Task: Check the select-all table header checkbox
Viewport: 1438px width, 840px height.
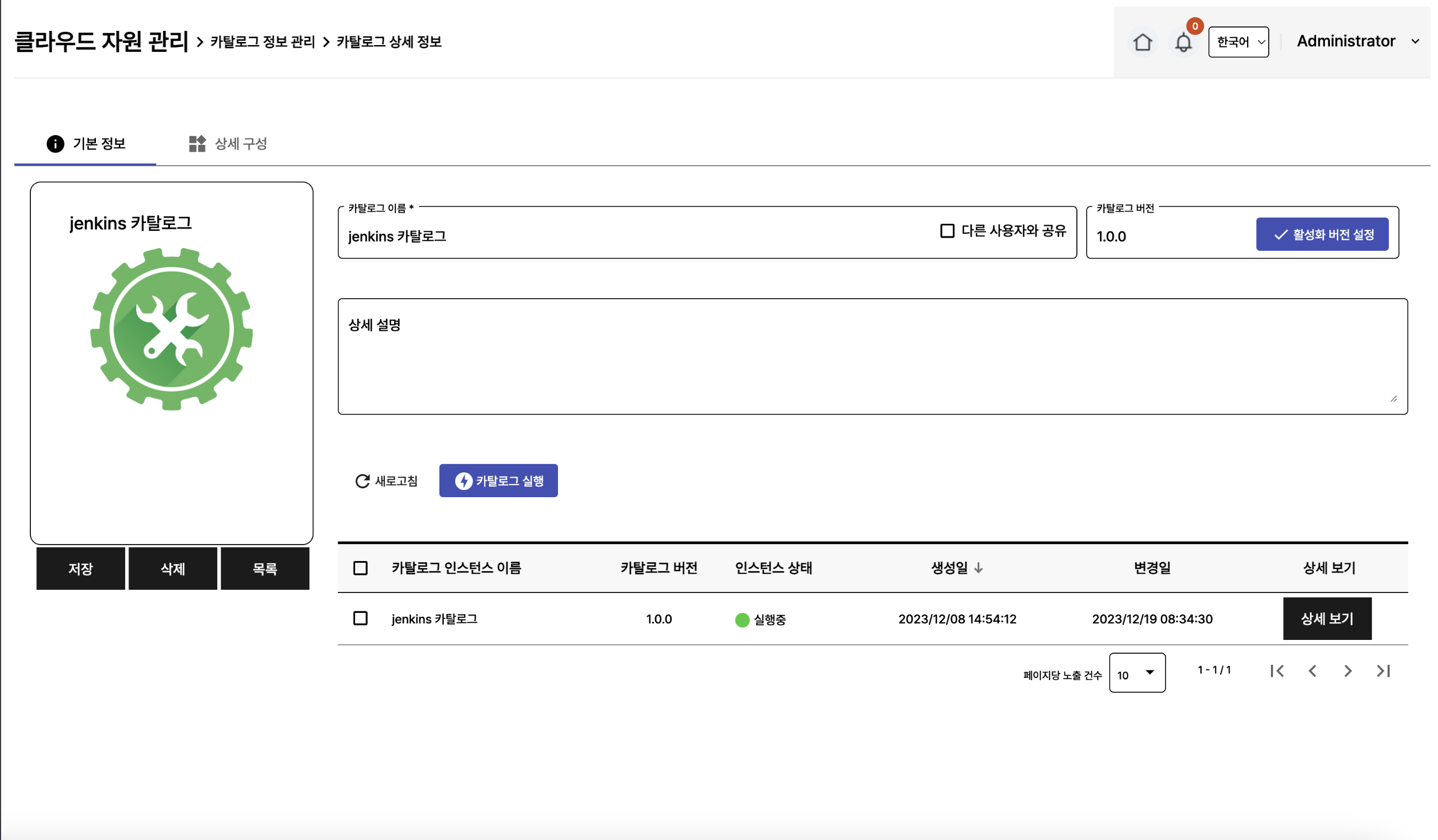Action: click(x=361, y=568)
